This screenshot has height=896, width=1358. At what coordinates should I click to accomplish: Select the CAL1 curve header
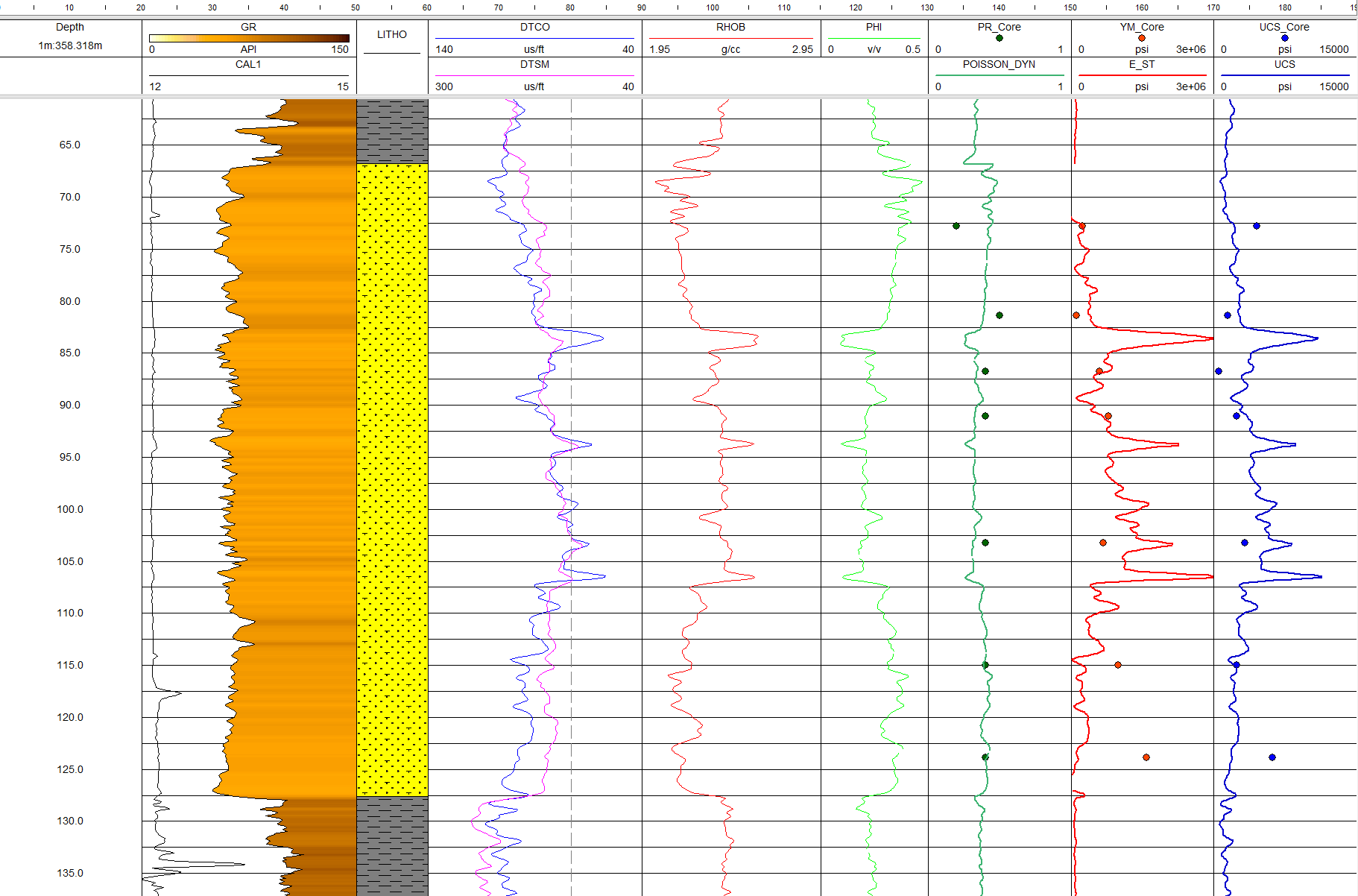click(x=248, y=64)
